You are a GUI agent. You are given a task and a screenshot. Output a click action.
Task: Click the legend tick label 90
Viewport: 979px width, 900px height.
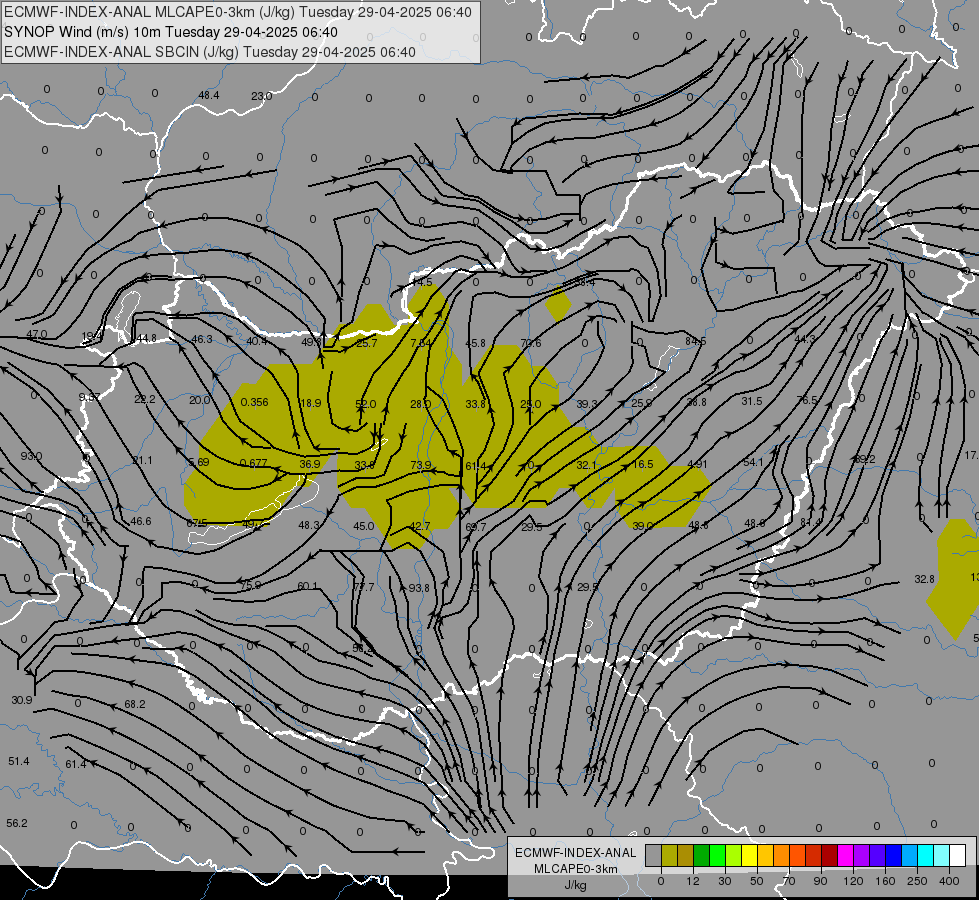tap(820, 881)
